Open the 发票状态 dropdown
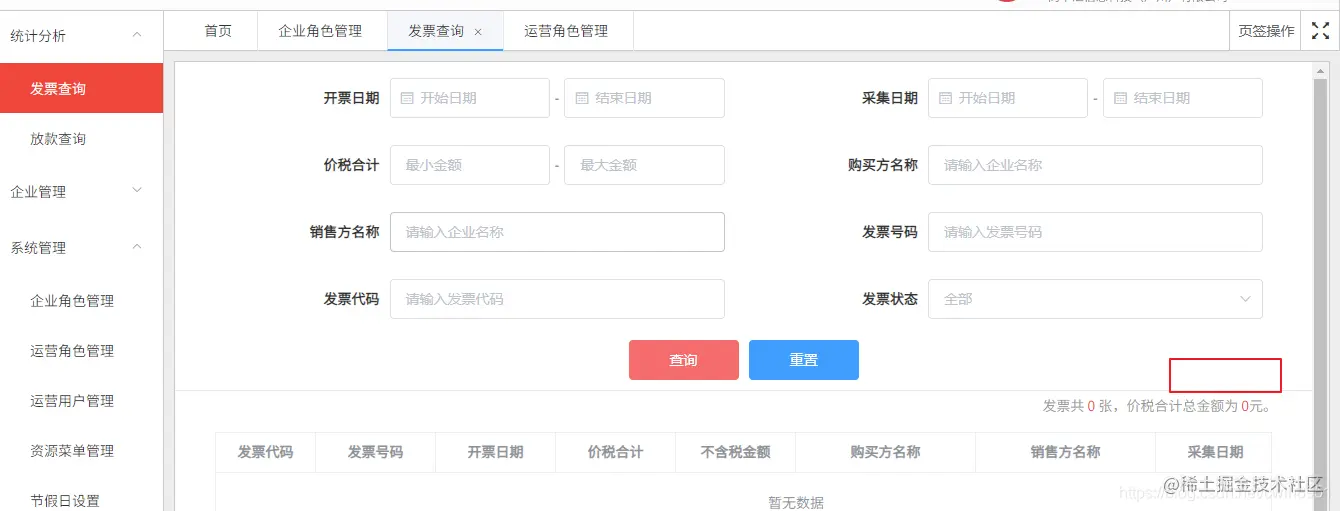The image size is (1340, 511). pos(1095,299)
